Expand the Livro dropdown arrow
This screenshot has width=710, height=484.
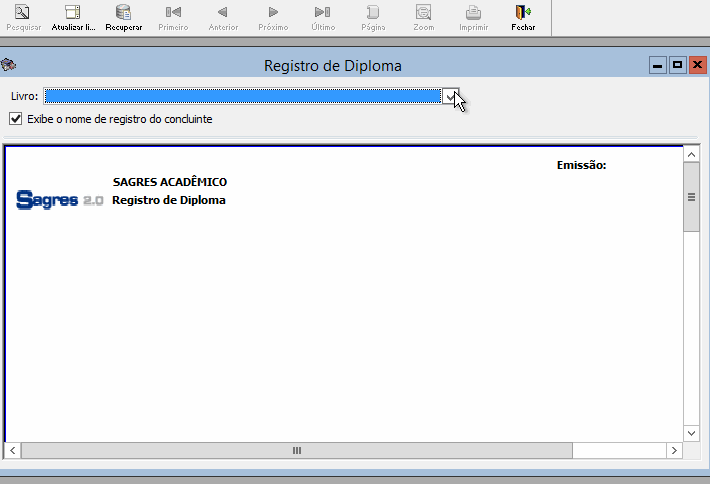click(452, 96)
